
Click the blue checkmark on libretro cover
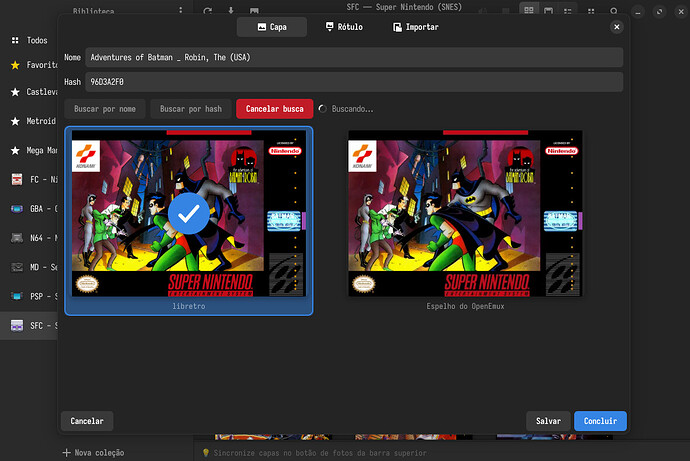(x=189, y=214)
